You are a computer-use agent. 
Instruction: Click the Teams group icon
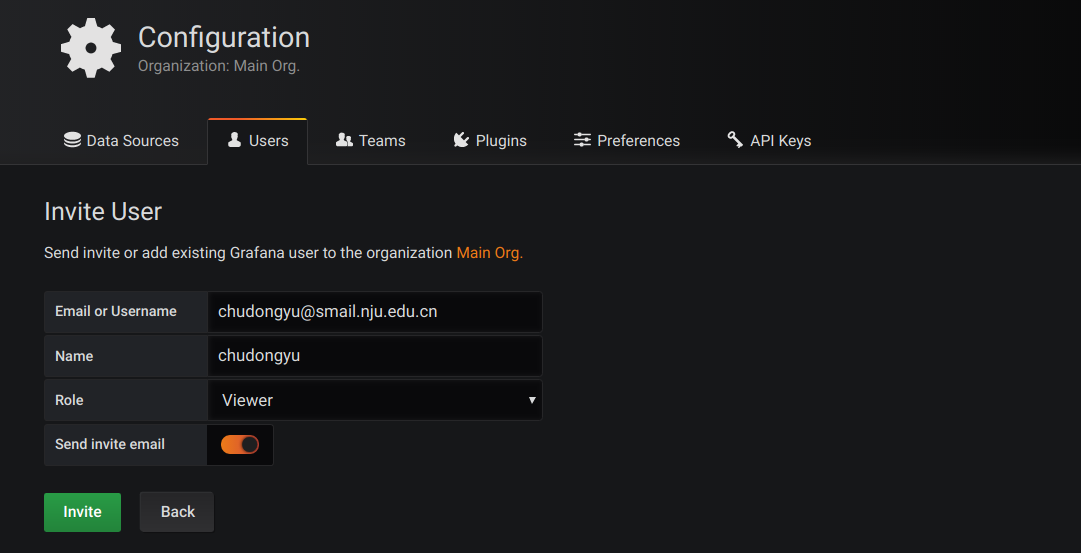pyautogui.click(x=344, y=141)
